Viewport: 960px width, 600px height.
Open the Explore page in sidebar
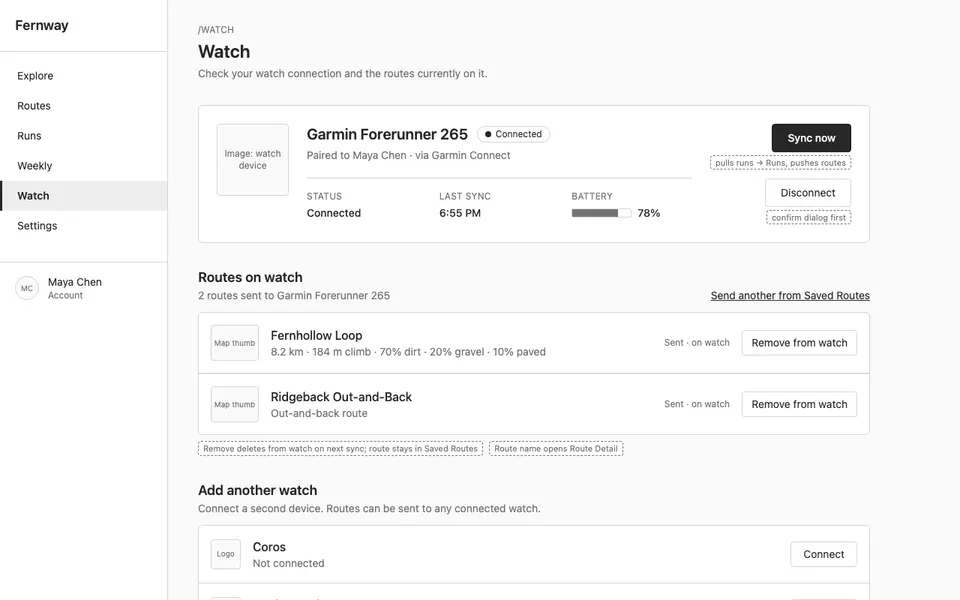click(83, 76)
